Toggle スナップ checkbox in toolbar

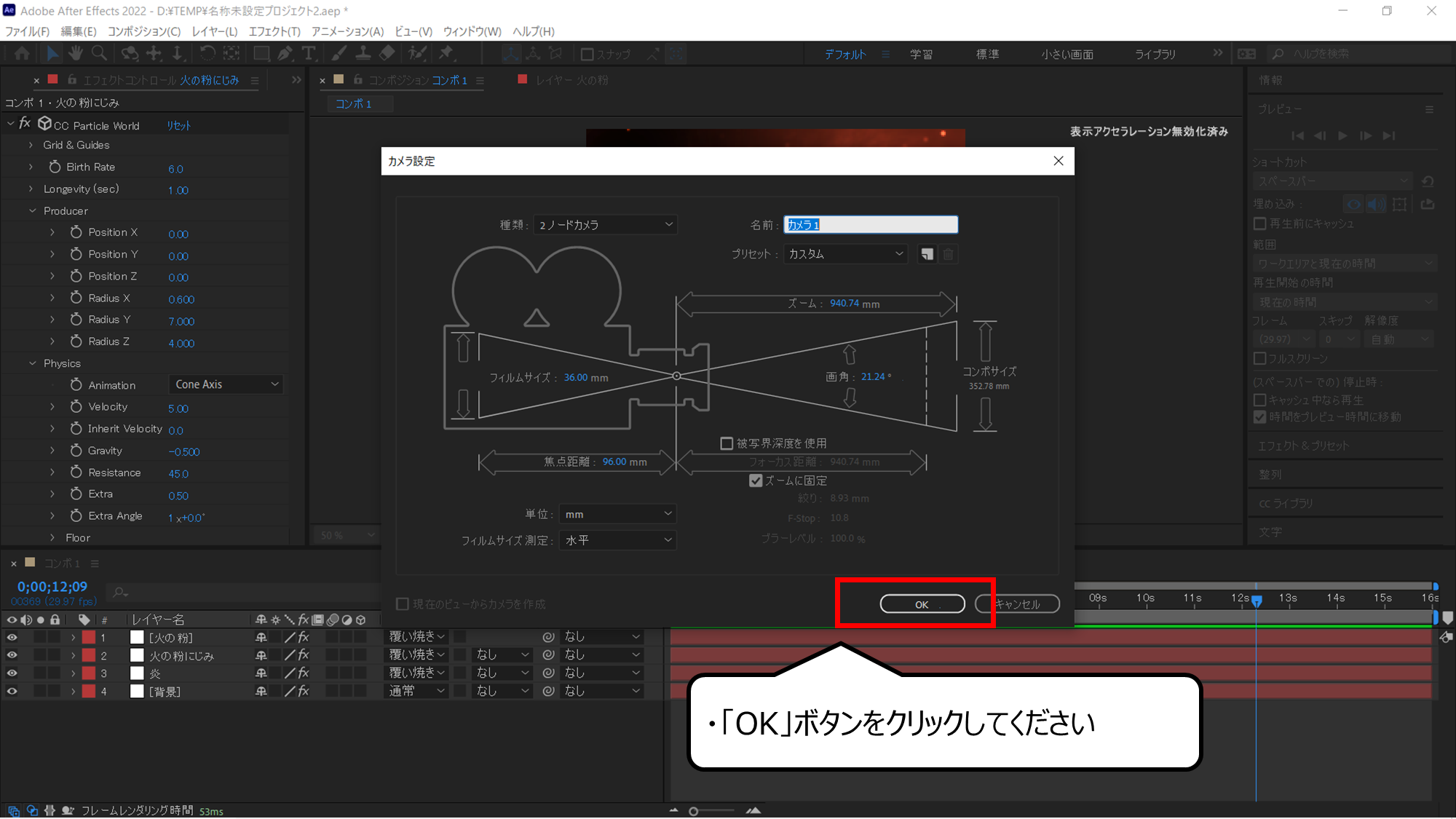click(587, 54)
